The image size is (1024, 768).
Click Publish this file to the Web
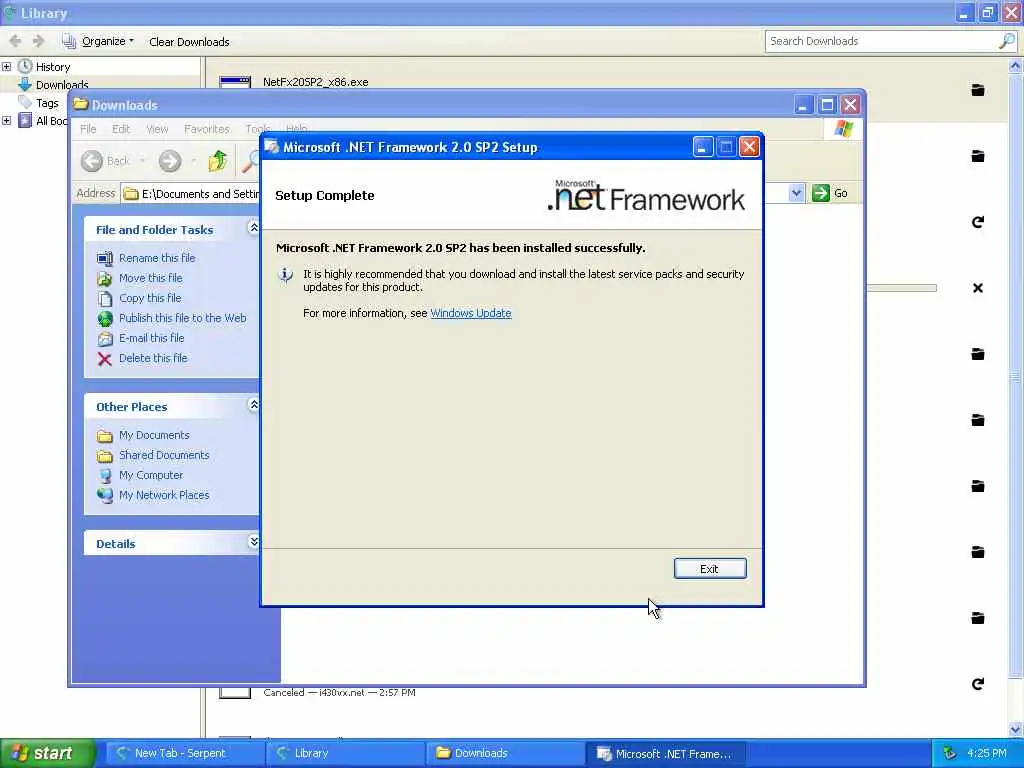pyautogui.click(x=182, y=318)
